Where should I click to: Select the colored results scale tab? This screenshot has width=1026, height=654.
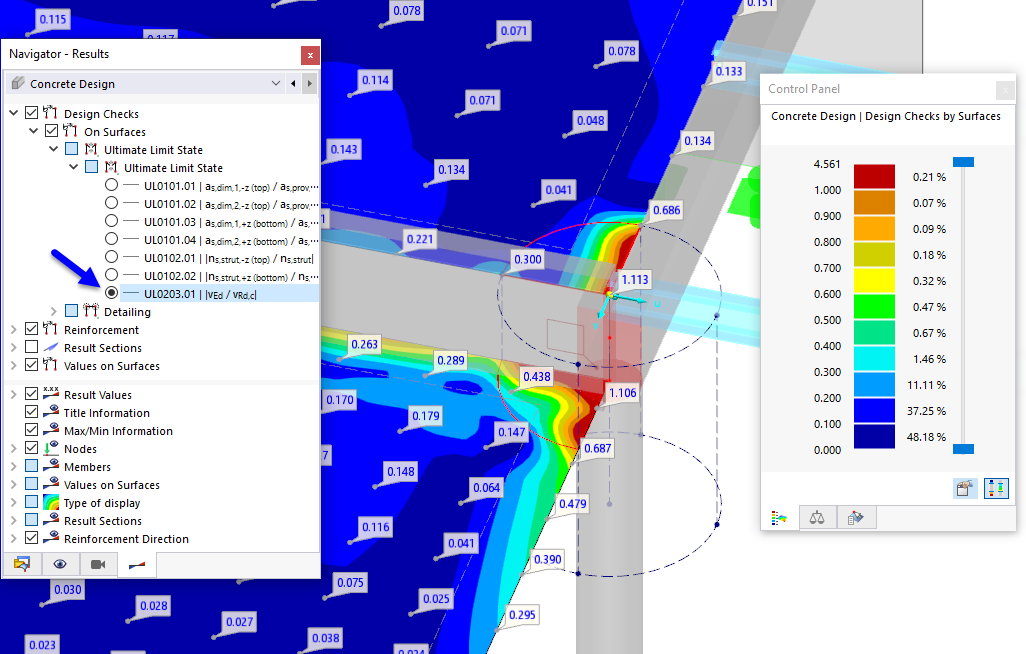(779, 516)
